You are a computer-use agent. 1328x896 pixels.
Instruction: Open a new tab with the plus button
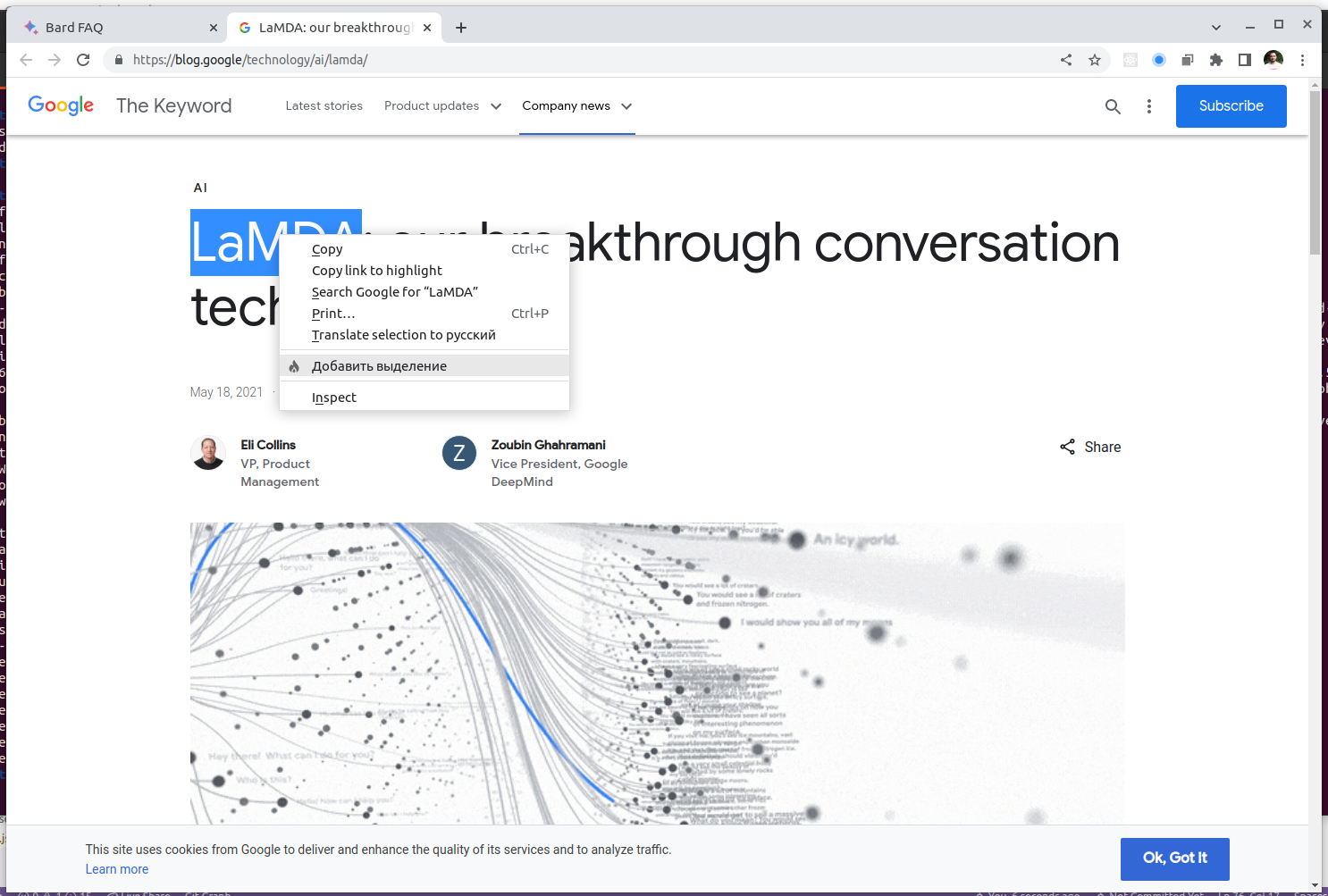(x=461, y=28)
